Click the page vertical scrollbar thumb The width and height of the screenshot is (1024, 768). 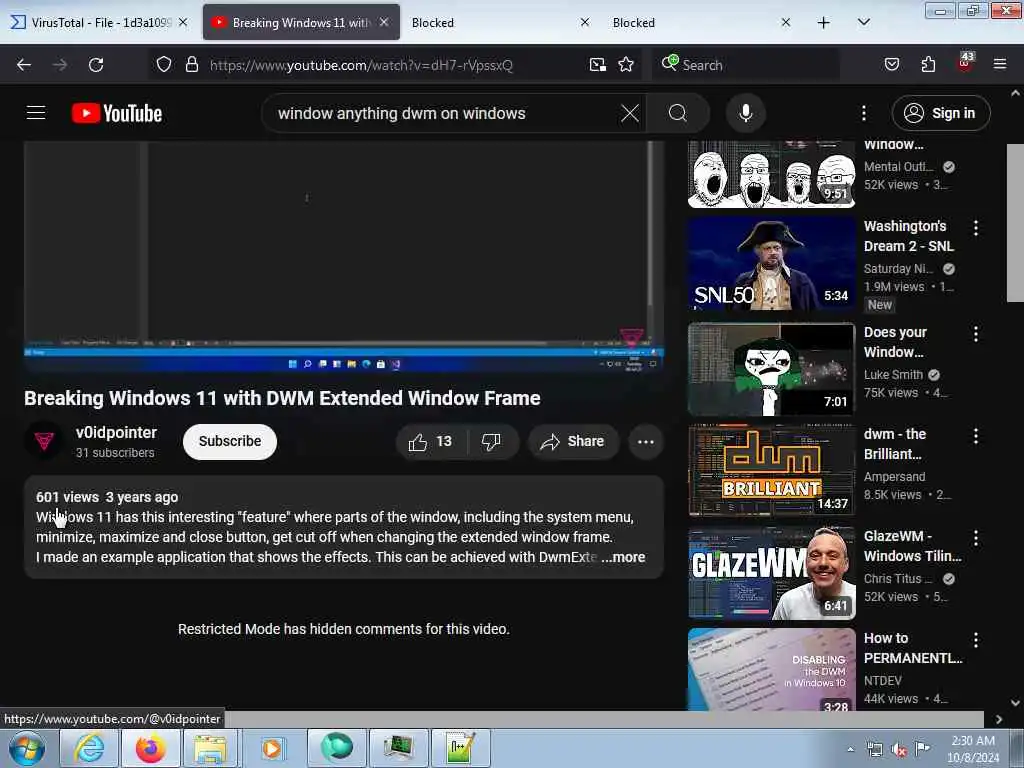pyautogui.click(x=1015, y=222)
